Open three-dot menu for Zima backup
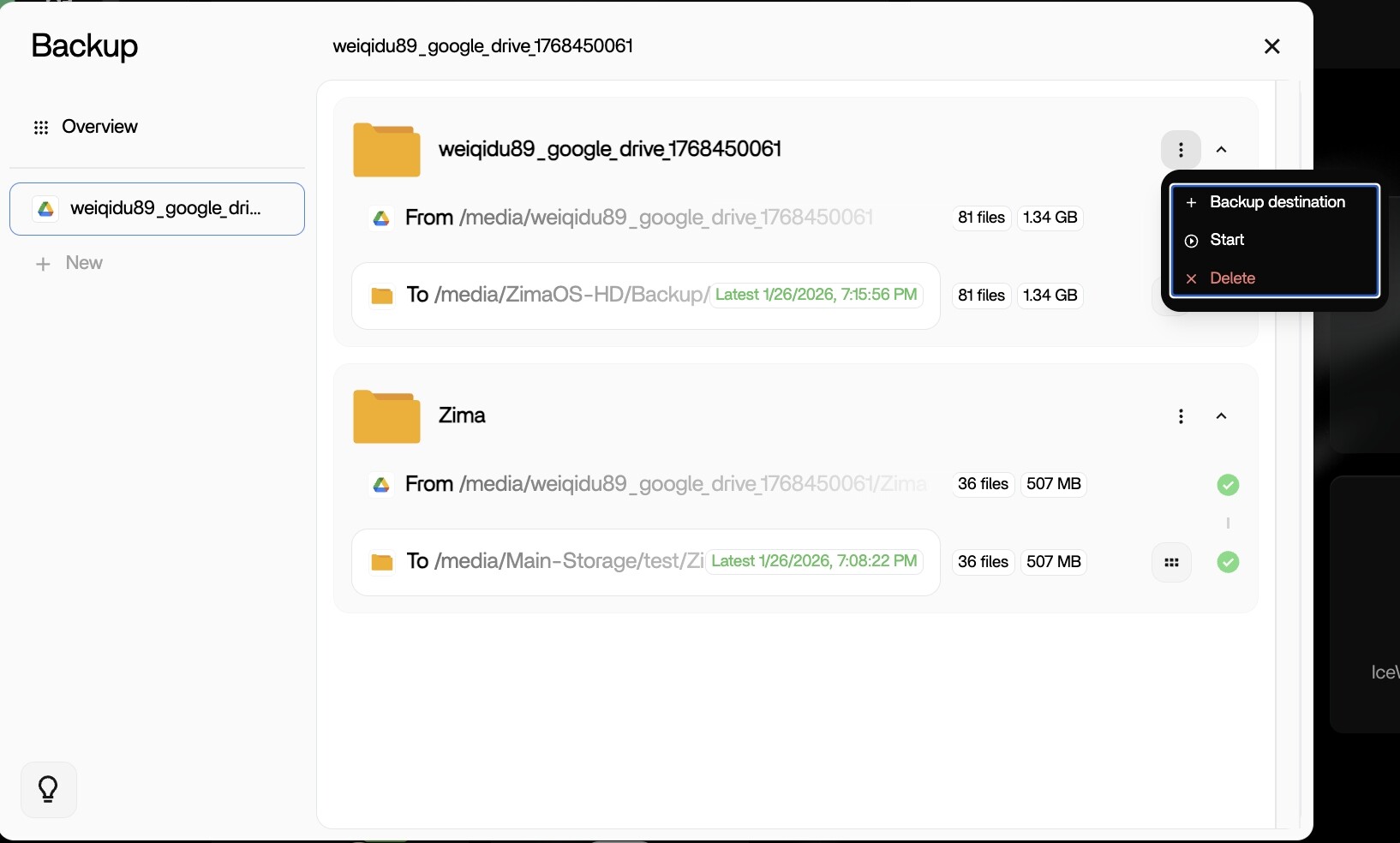The height and width of the screenshot is (843, 1400). pos(1181,416)
